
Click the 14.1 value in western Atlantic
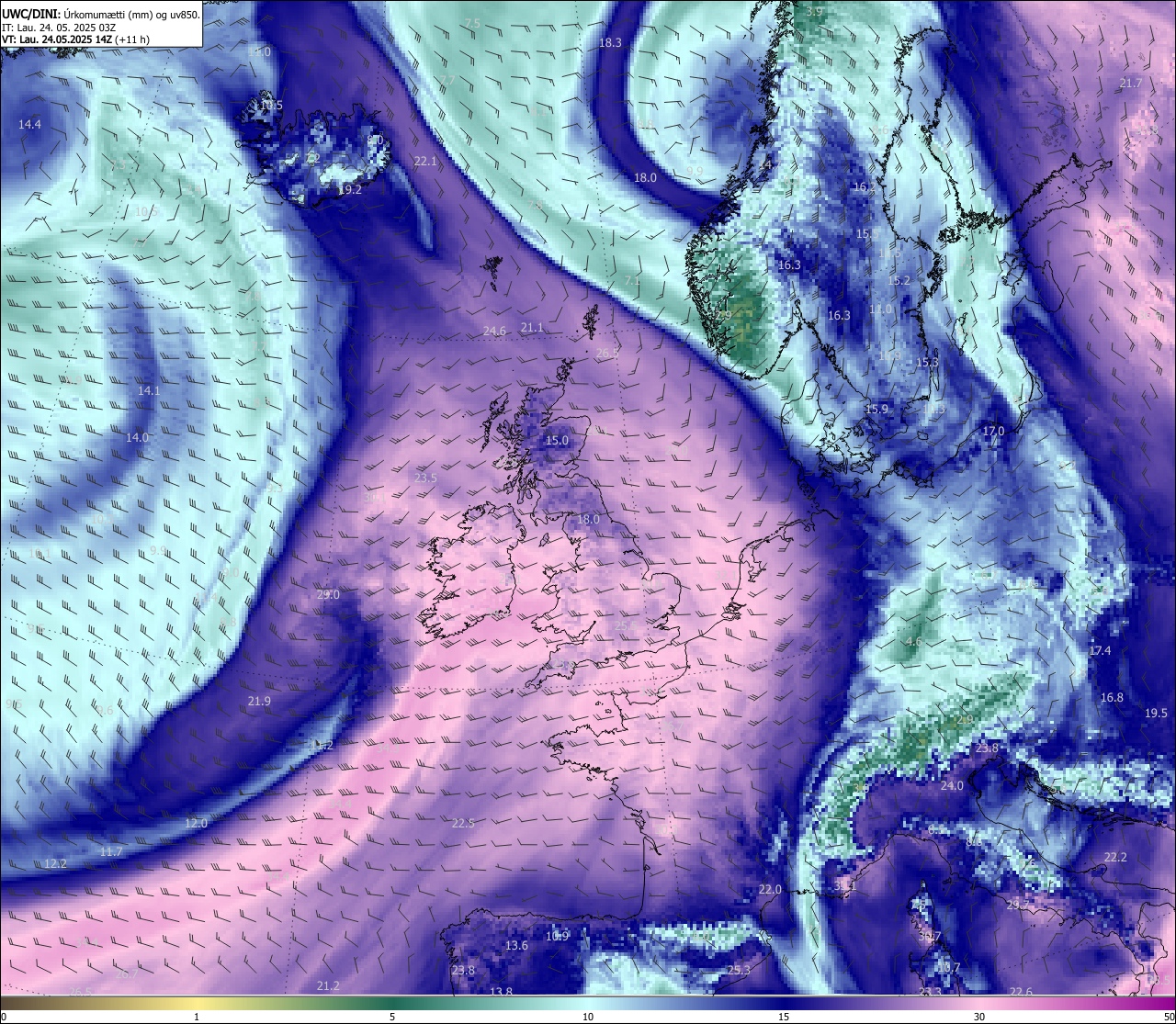pos(149,390)
